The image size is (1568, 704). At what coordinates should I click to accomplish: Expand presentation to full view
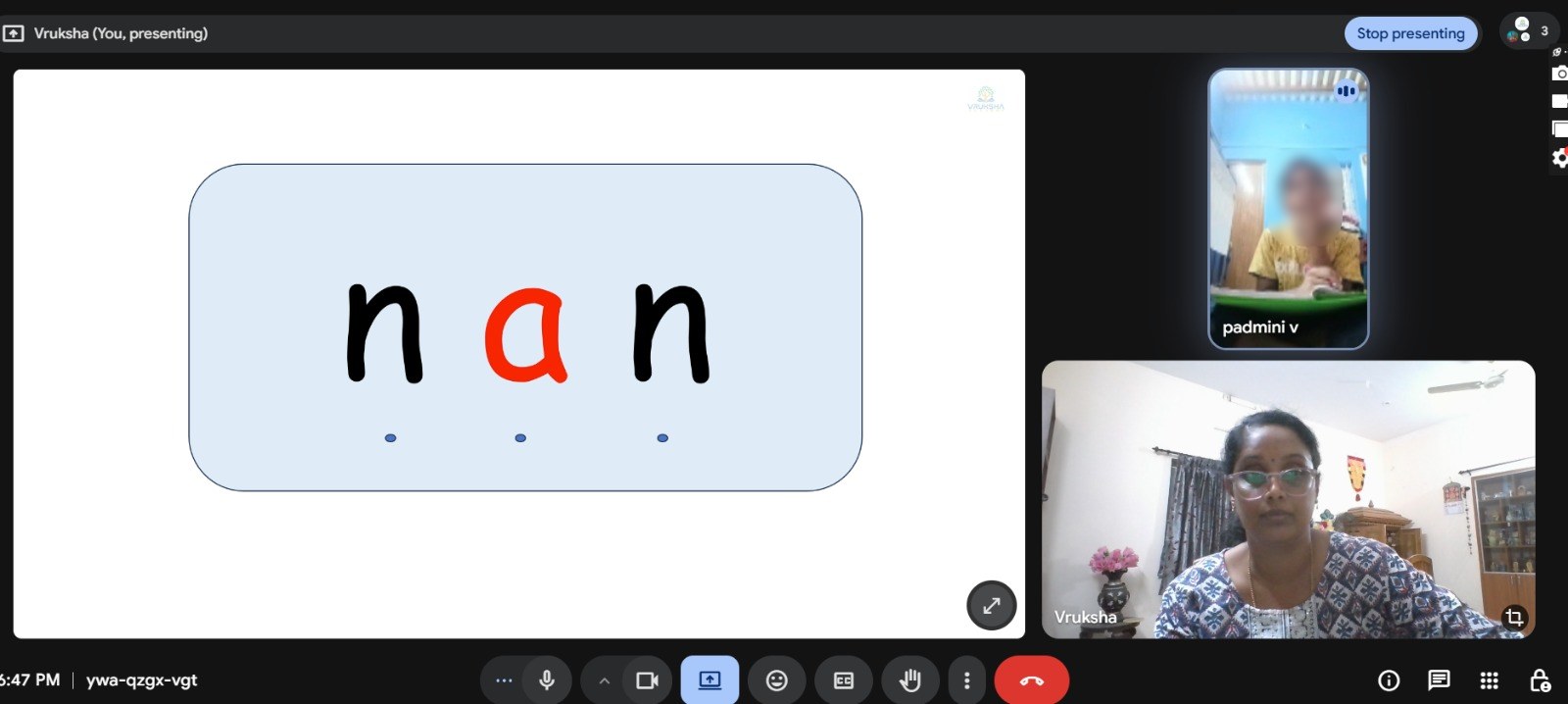coord(991,605)
